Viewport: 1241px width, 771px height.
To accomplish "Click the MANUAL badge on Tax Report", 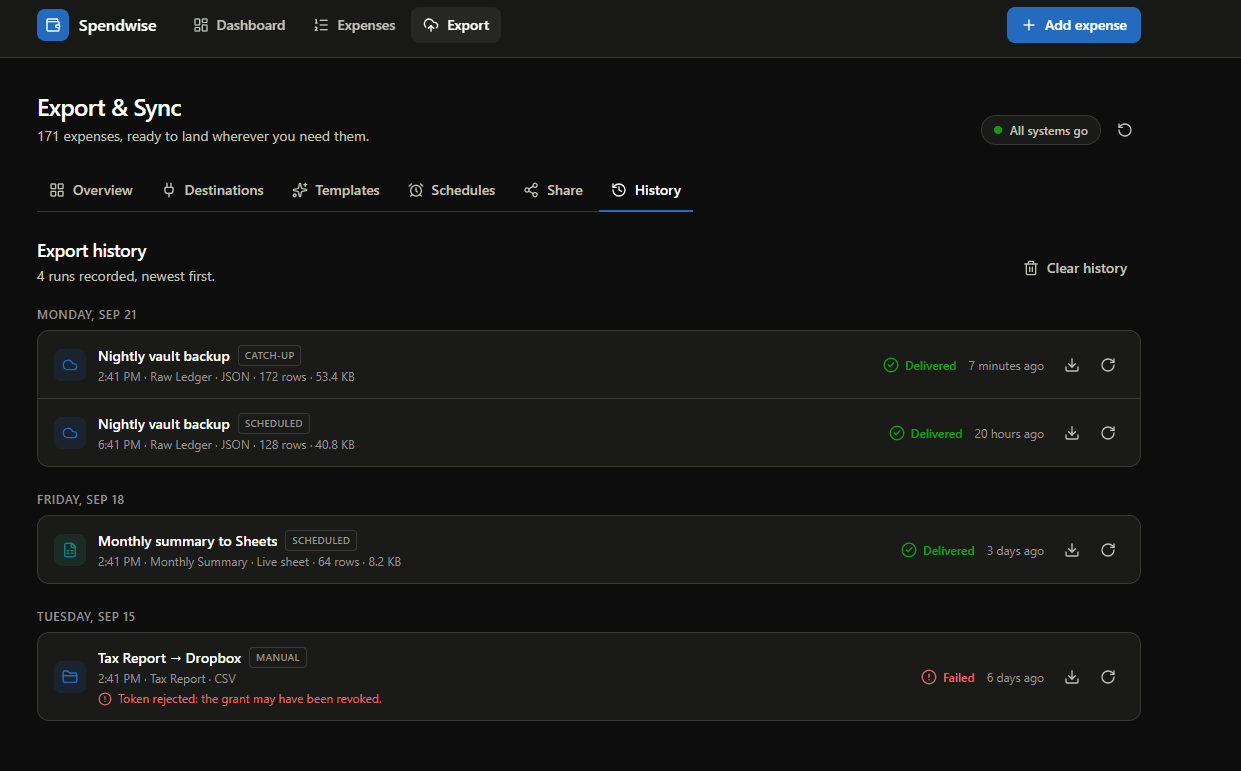I will coord(278,657).
